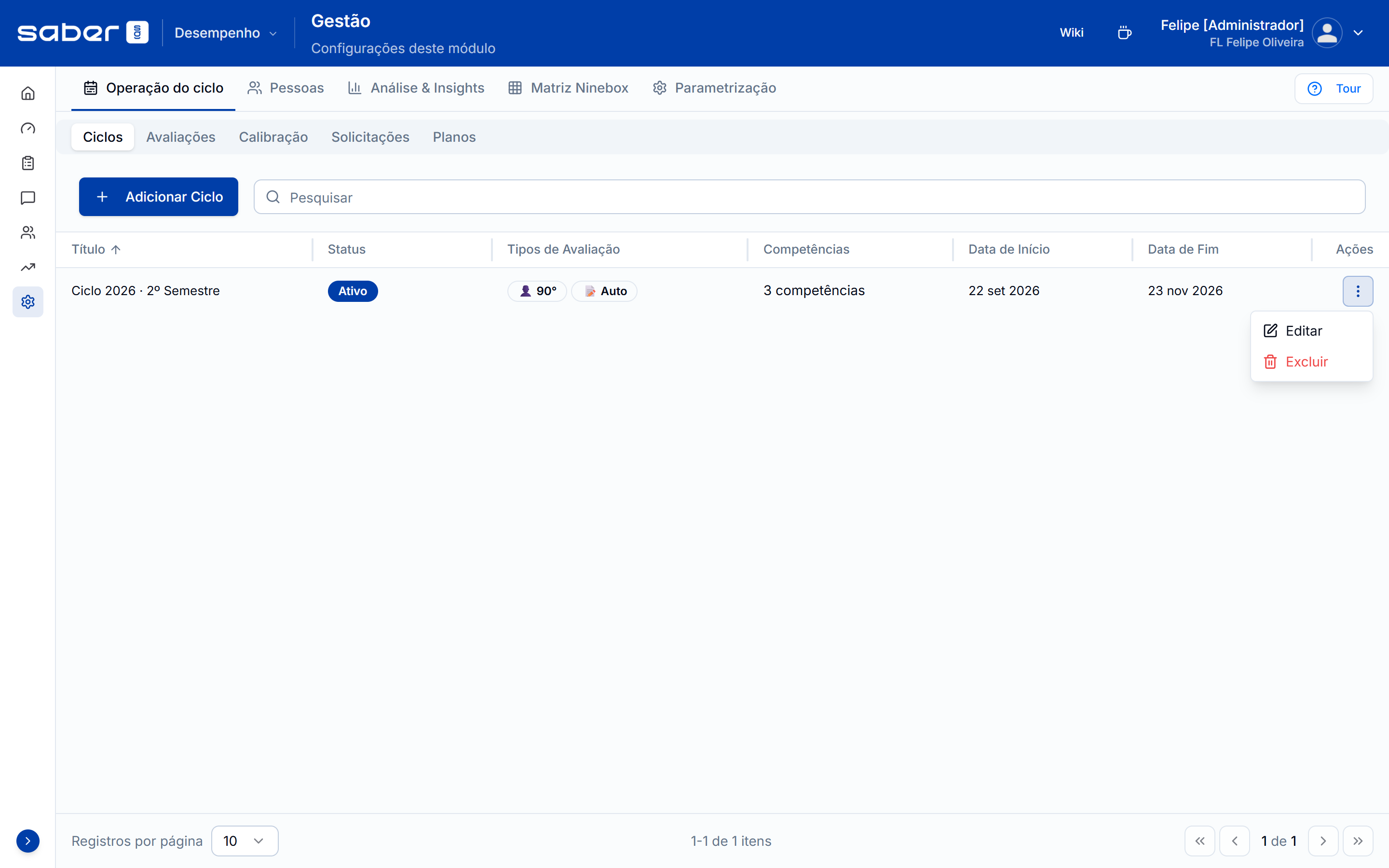This screenshot has height=868, width=1389.
Task: Click the Saber logo
Action: [x=83, y=33]
